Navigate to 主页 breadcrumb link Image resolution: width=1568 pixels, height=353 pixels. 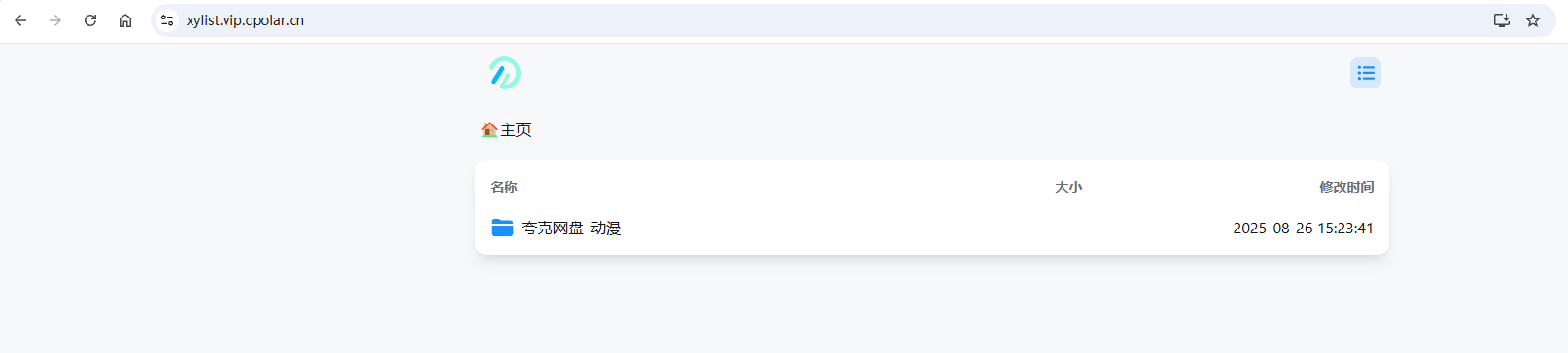(x=515, y=129)
